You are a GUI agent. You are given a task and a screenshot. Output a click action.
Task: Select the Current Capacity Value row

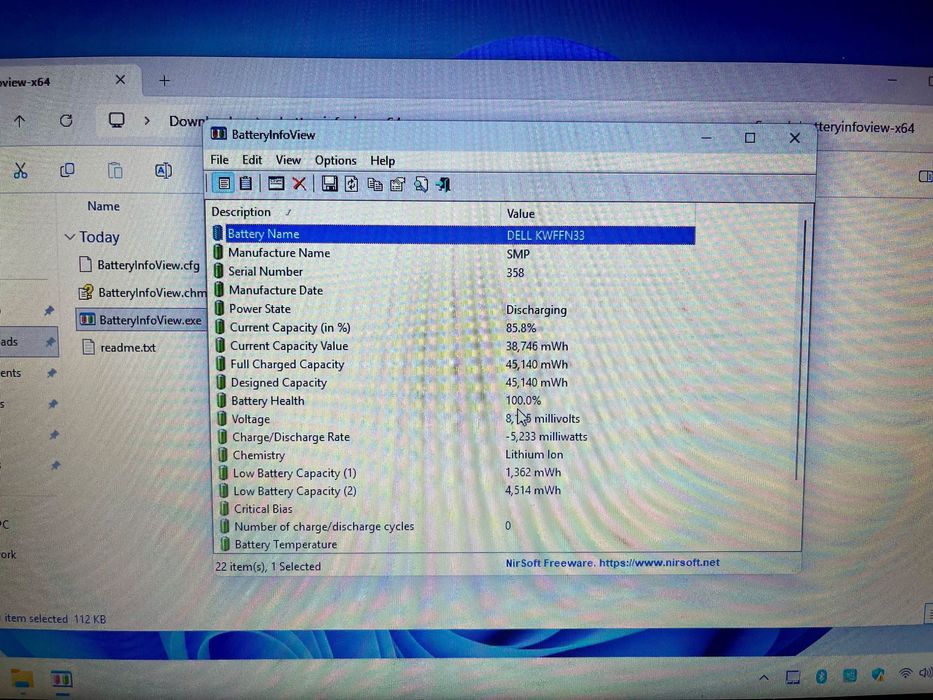coord(453,346)
